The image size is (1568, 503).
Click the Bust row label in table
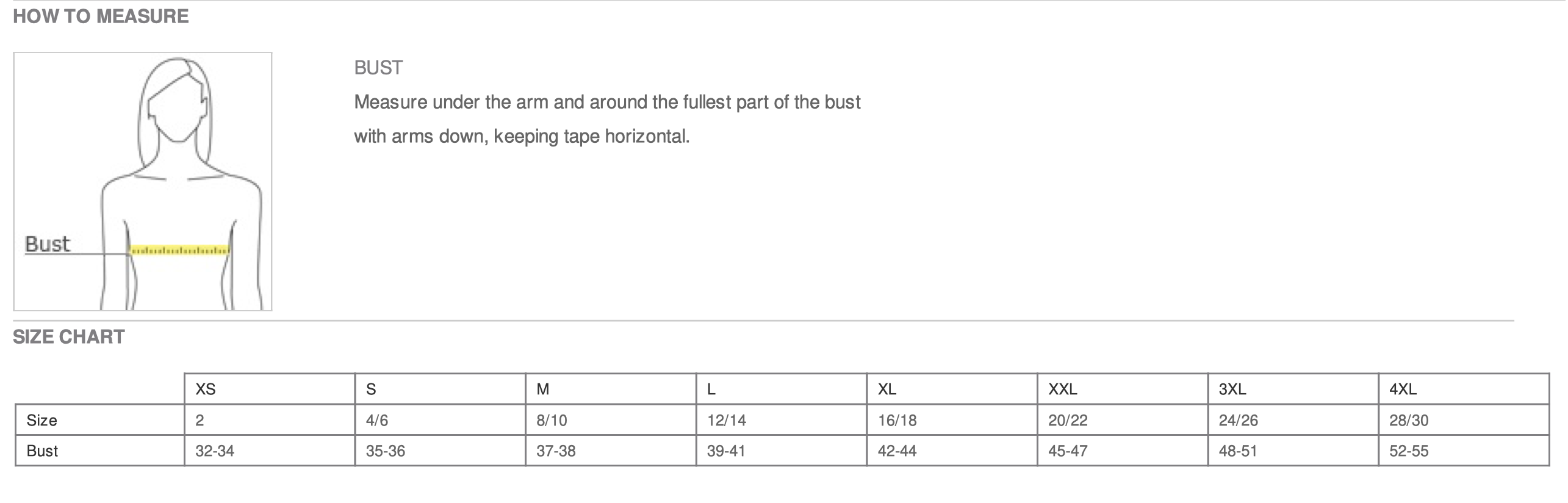click(43, 451)
